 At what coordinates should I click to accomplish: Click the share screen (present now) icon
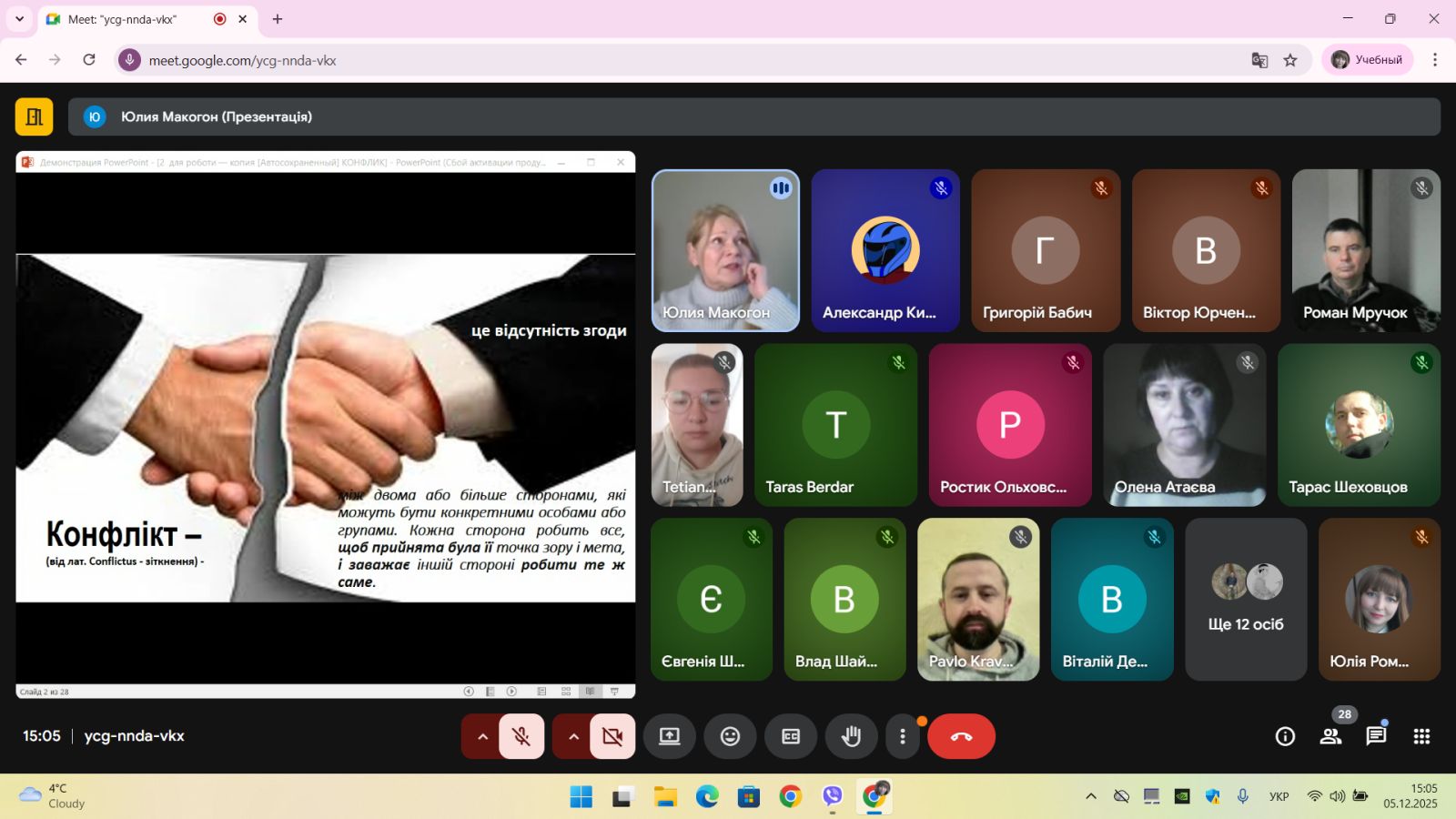point(670,736)
